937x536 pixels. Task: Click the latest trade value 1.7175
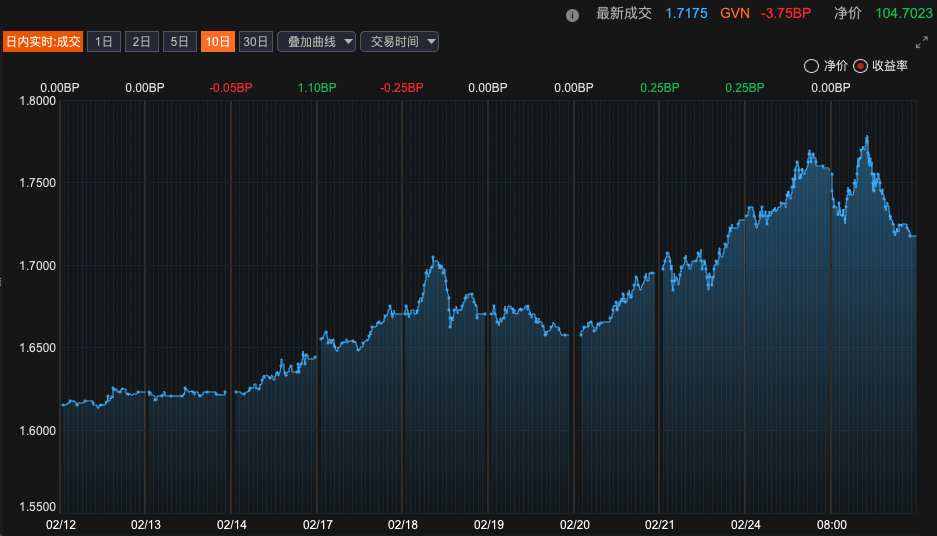click(x=686, y=14)
